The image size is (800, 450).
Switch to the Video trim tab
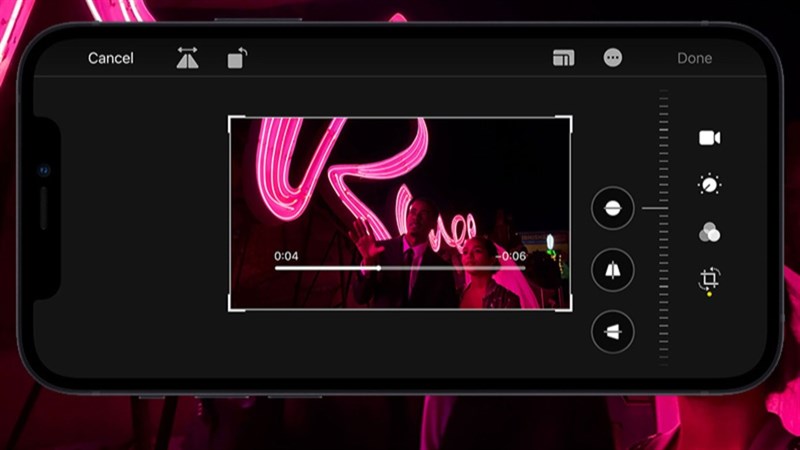pyautogui.click(x=710, y=138)
